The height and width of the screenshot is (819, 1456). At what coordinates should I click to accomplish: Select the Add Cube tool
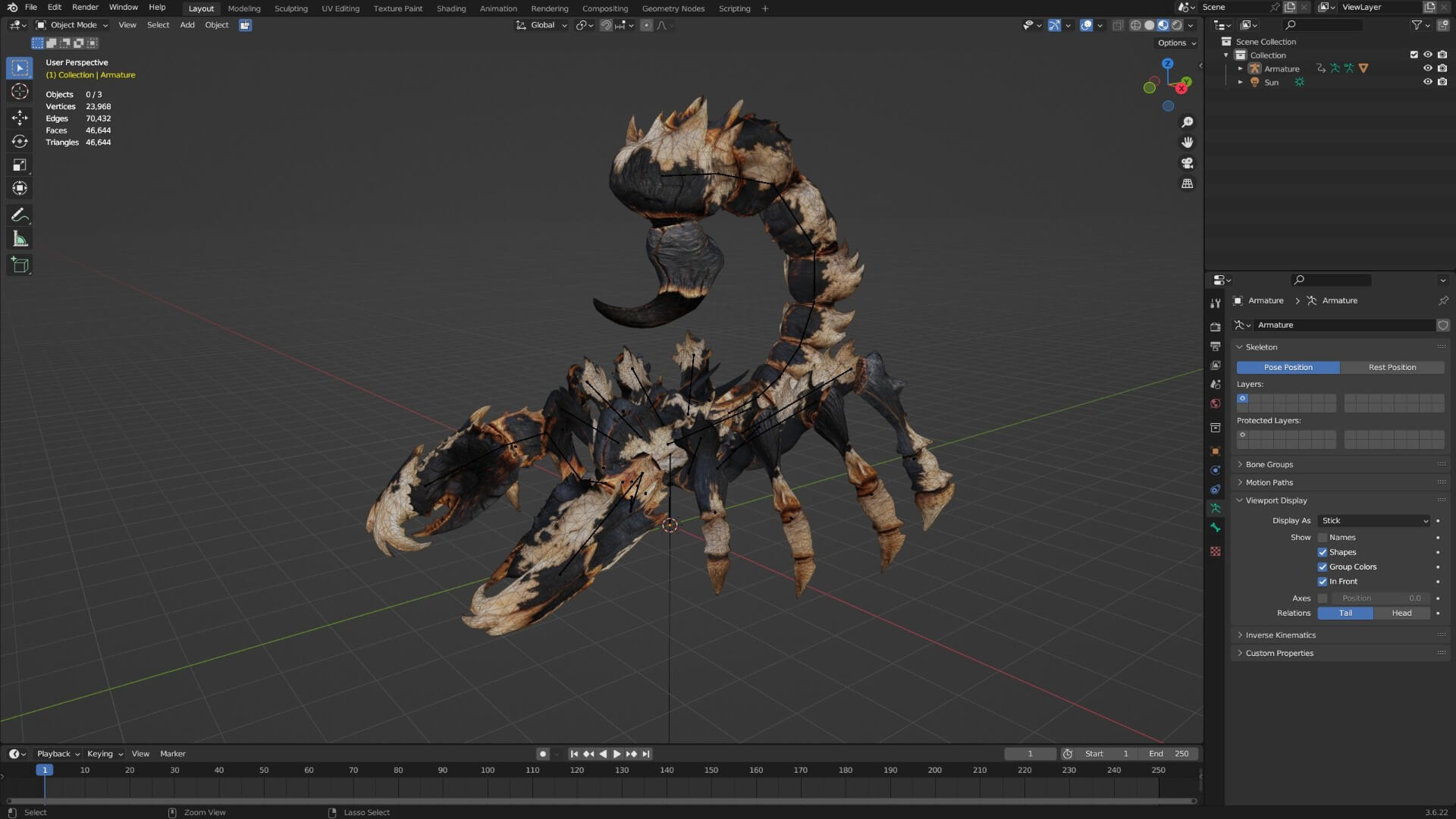coord(20,265)
